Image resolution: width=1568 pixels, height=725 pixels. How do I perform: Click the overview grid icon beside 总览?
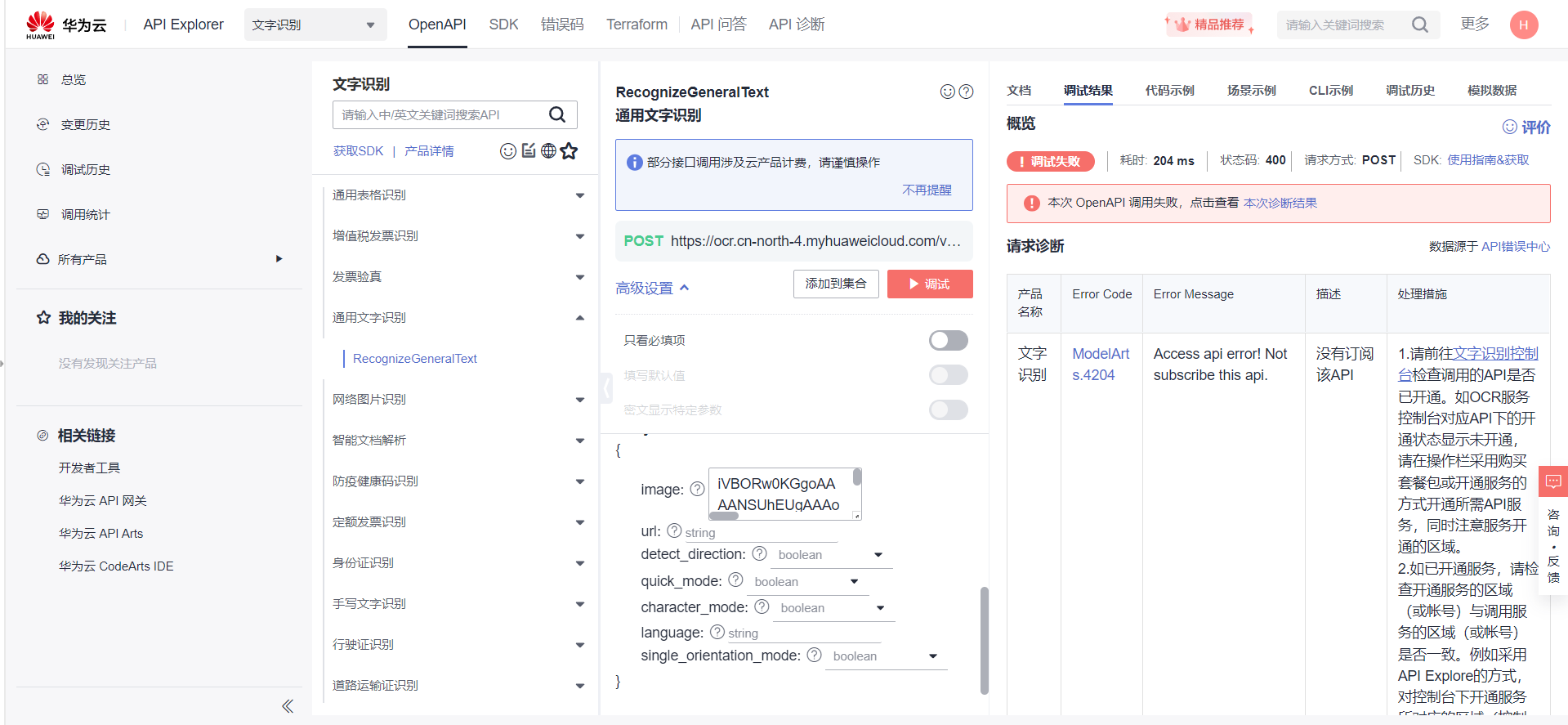pos(42,79)
